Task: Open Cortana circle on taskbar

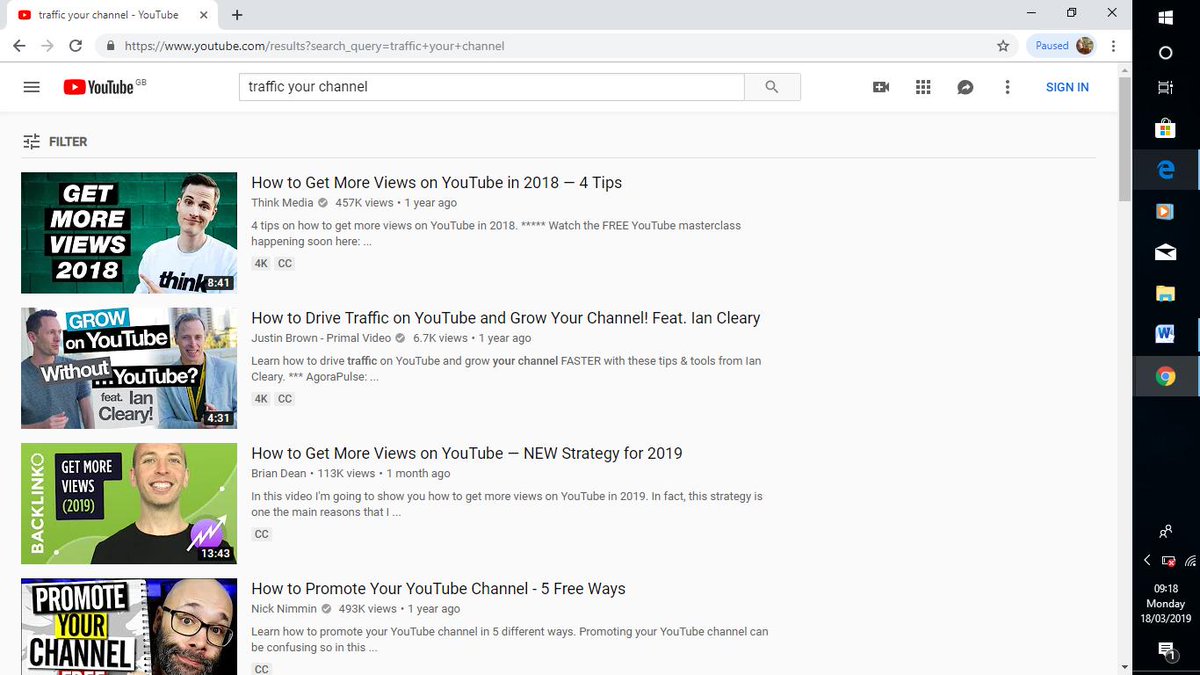Action: coord(1165,52)
